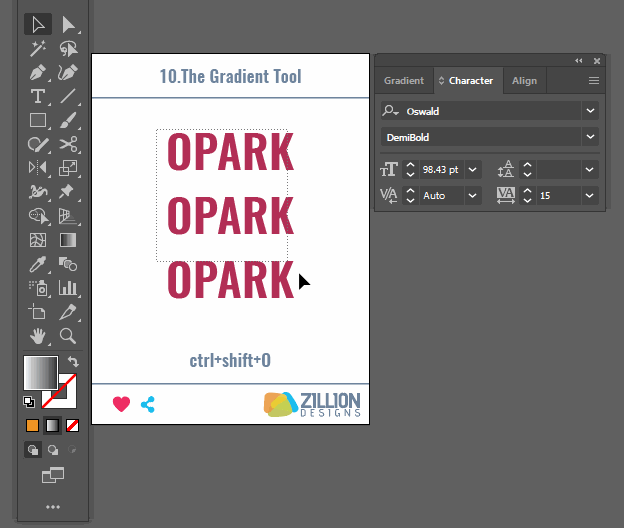Viewport: 624px width, 528px height.
Task: Select the Zoom magnifier tool
Action: pos(68,336)
